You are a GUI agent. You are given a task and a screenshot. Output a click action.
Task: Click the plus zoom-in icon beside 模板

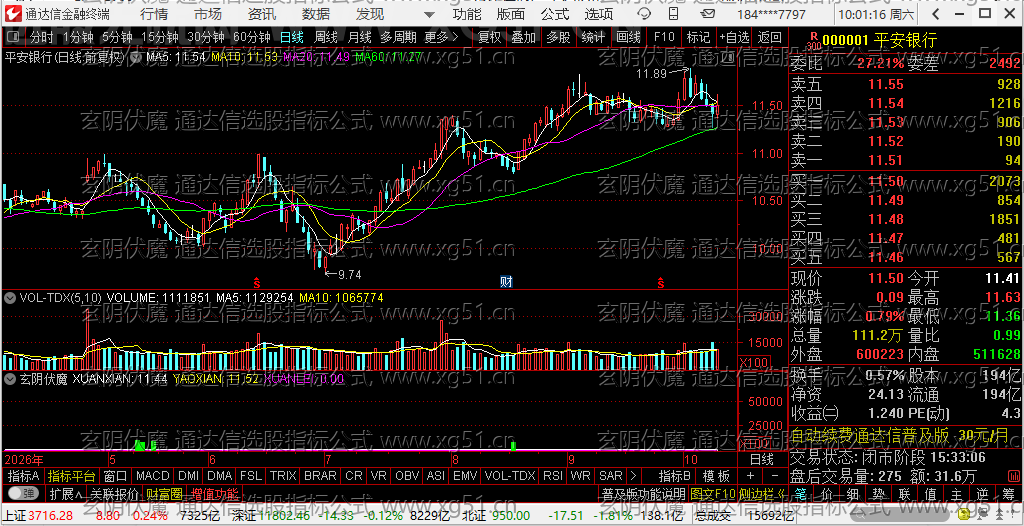pyautogui.click(x=750, y=476)
